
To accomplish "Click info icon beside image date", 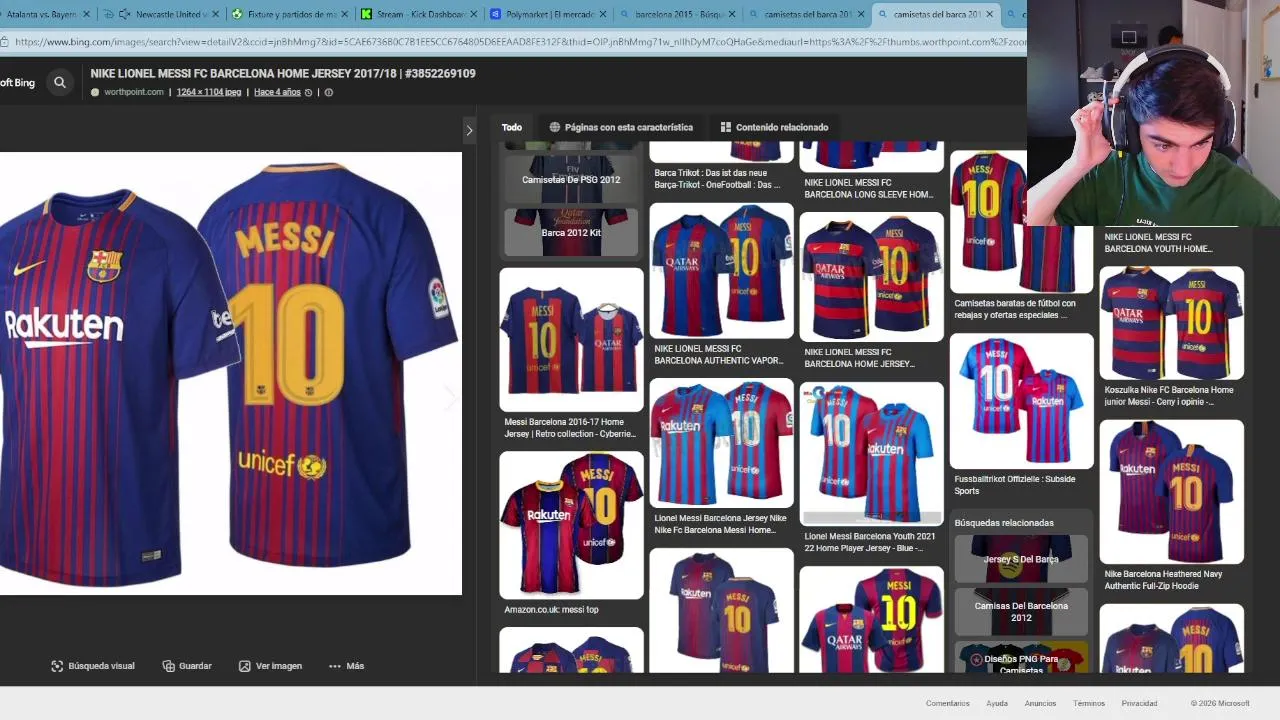I will [x=328, y=92].
